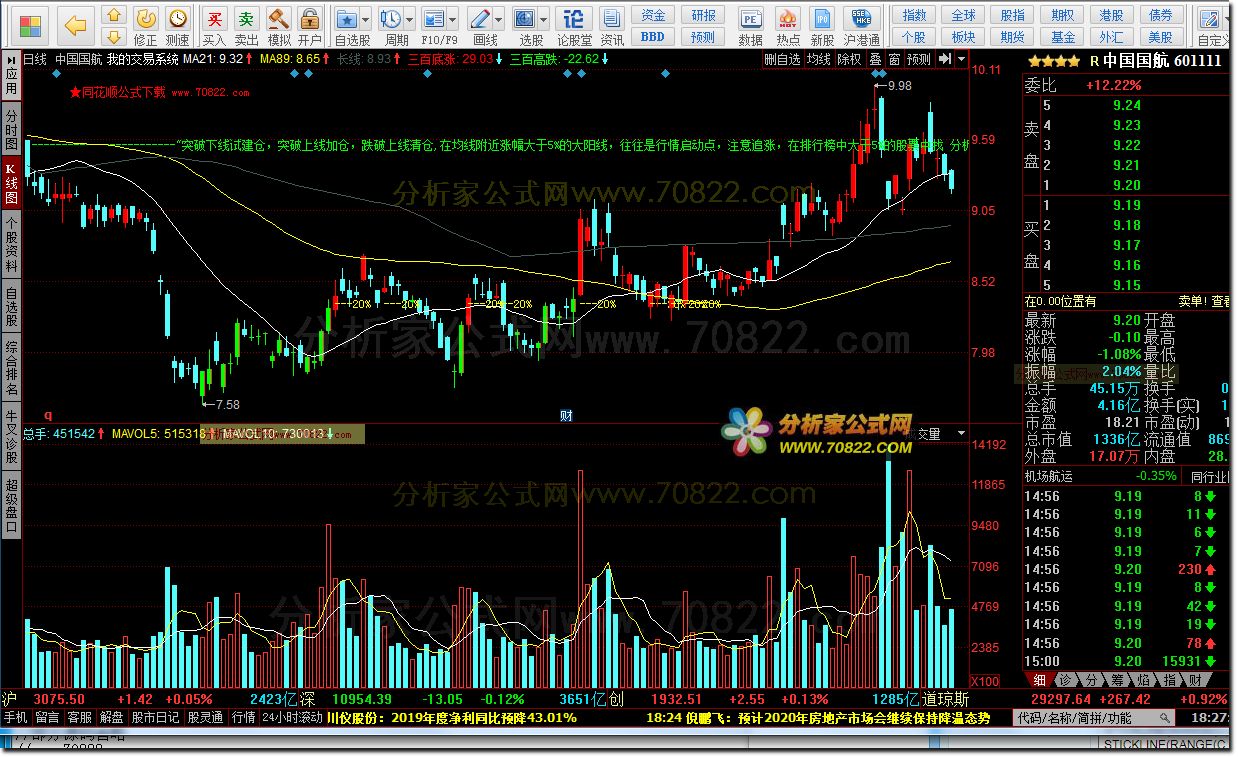
Task: Select the 细 tab in bottom-right panel
Action: point(1041,680)
